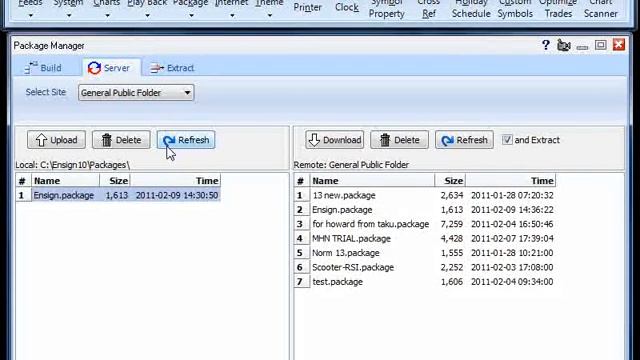Click the remote Delete button
640x360 pixels.
coord(399,140)
